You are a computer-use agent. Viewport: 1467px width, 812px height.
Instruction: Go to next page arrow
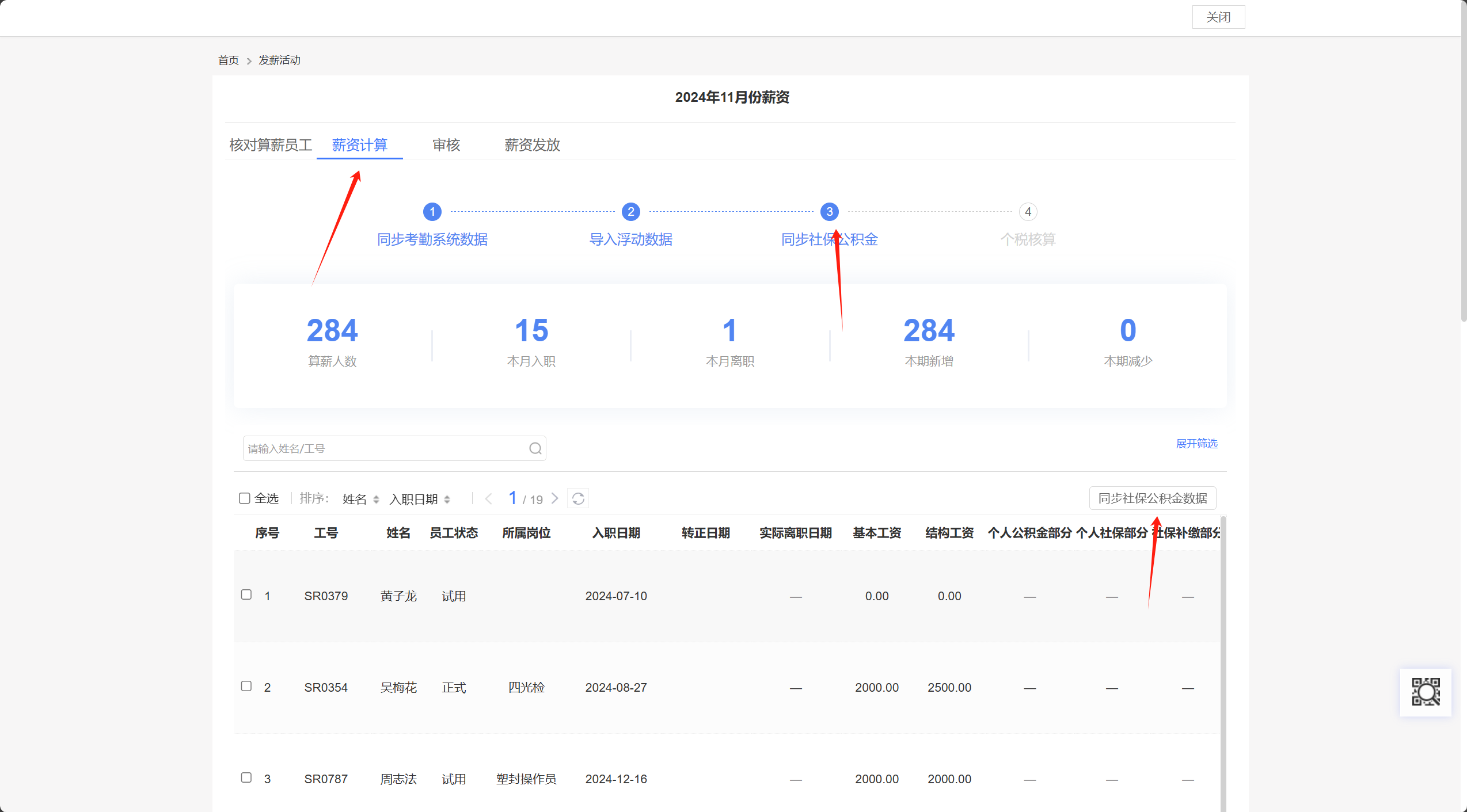[555, 498]
